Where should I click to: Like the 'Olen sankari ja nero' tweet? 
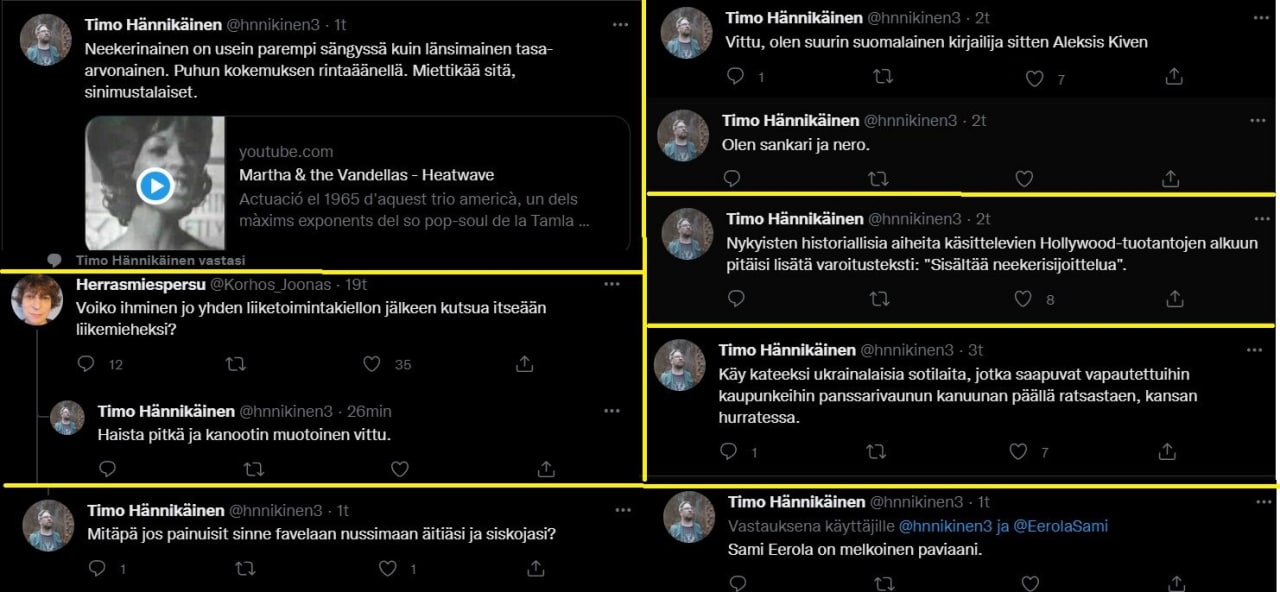(1024, 179)
